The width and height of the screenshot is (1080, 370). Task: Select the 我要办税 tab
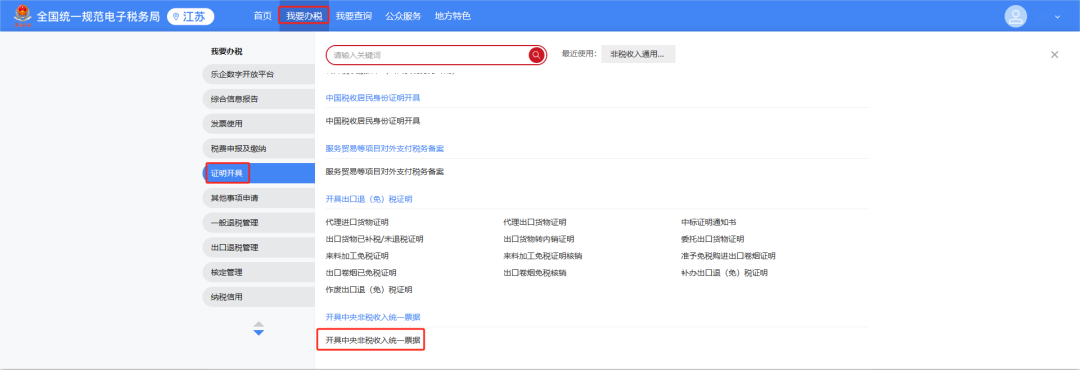pos(304,16)
